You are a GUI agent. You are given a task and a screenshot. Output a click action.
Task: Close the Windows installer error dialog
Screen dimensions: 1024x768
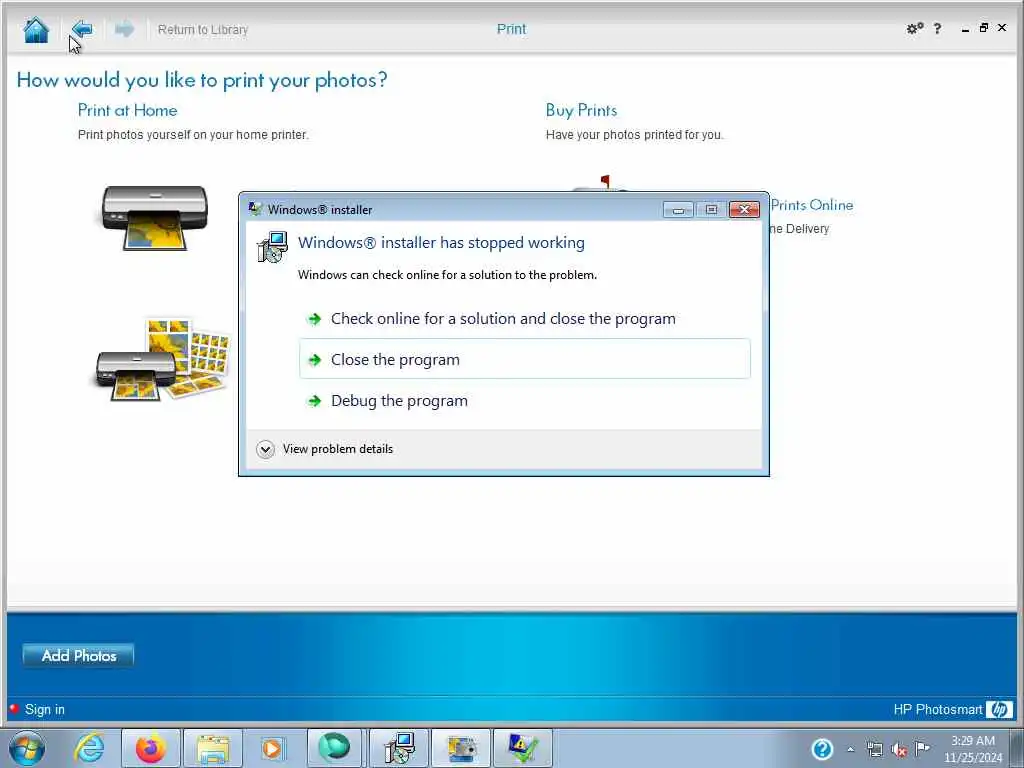[744, 210]
